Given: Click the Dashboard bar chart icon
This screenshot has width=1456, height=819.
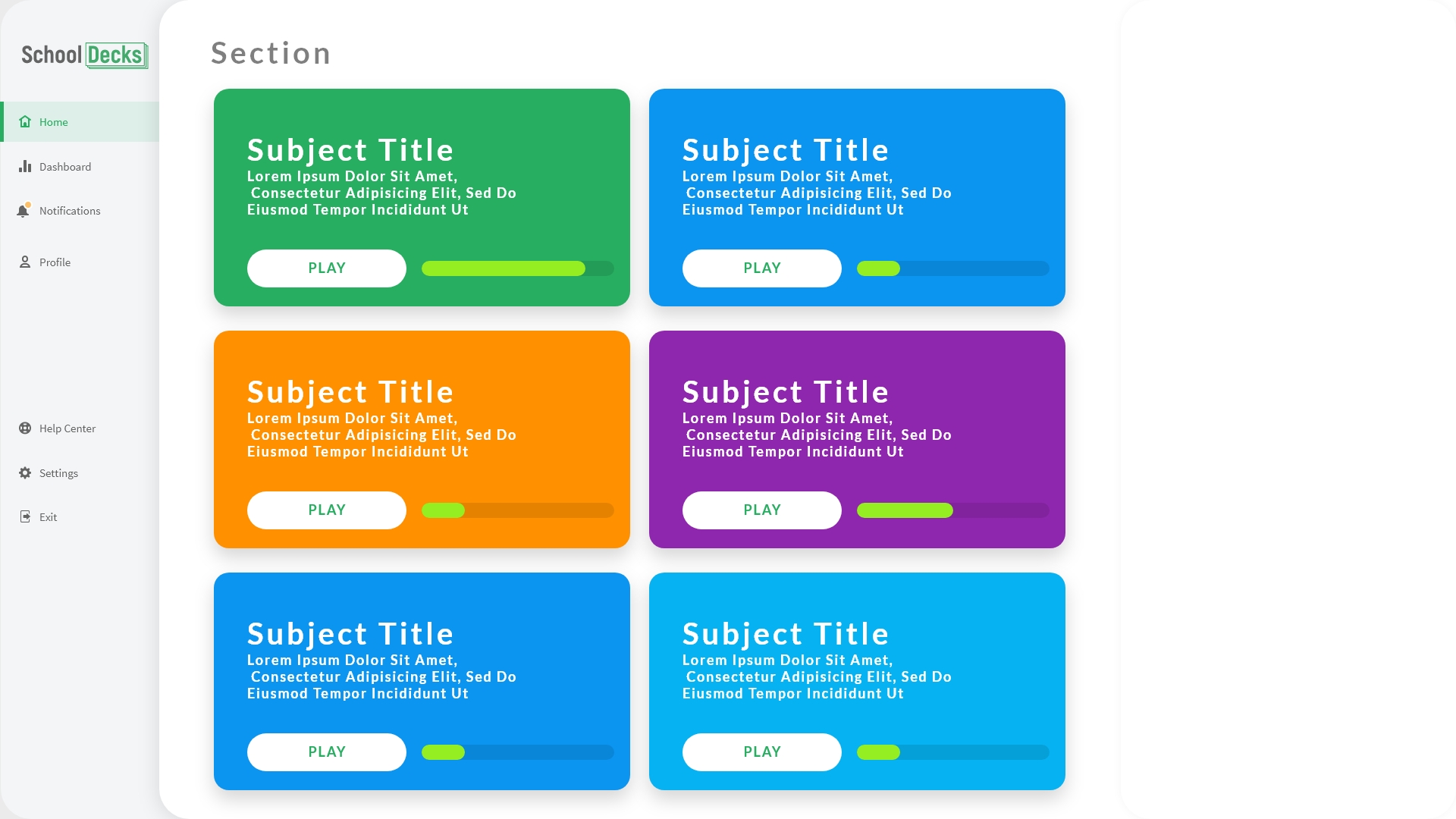Looking at the screenshot, I should (25, 167).
